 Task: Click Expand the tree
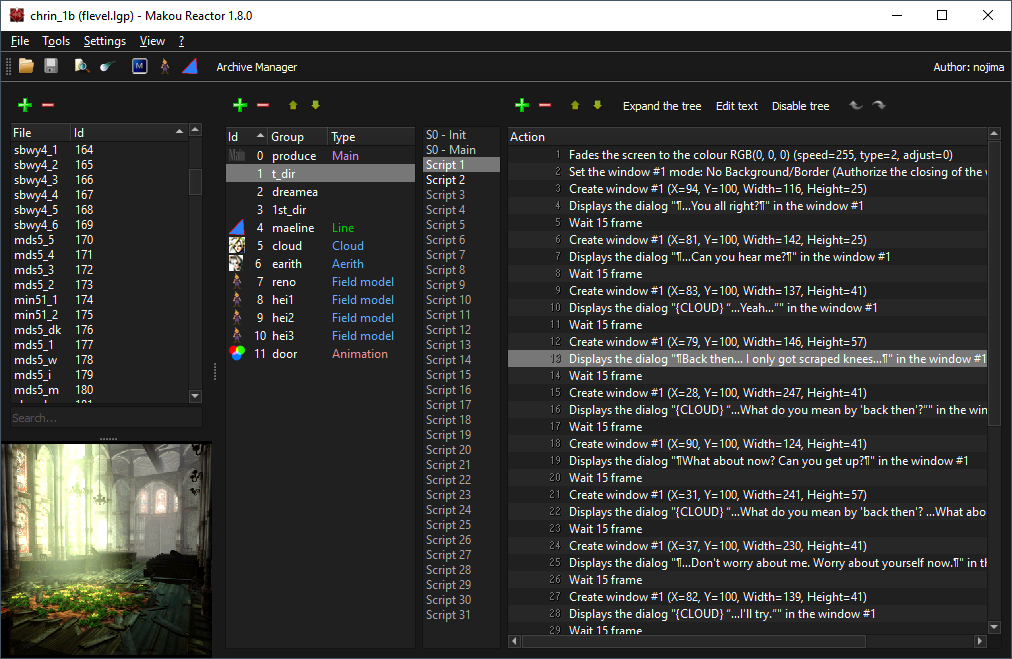662,106
